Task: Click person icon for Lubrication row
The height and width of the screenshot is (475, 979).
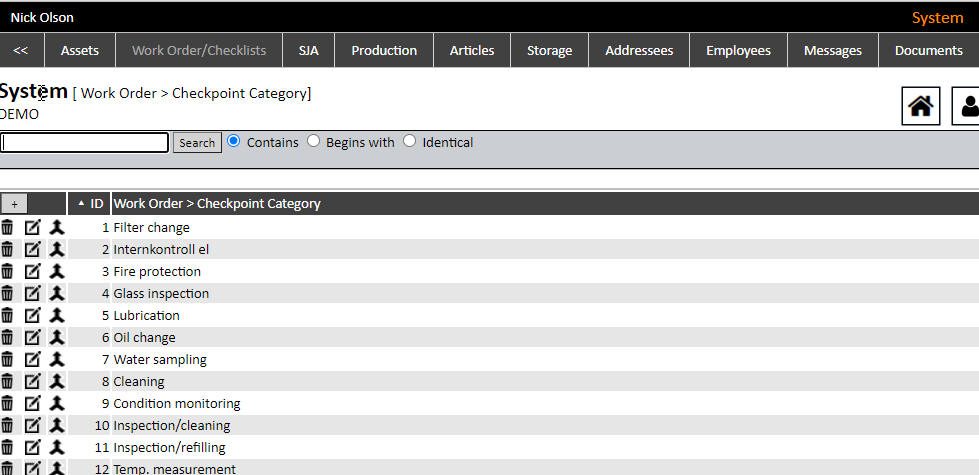Action: click(57, 316)
